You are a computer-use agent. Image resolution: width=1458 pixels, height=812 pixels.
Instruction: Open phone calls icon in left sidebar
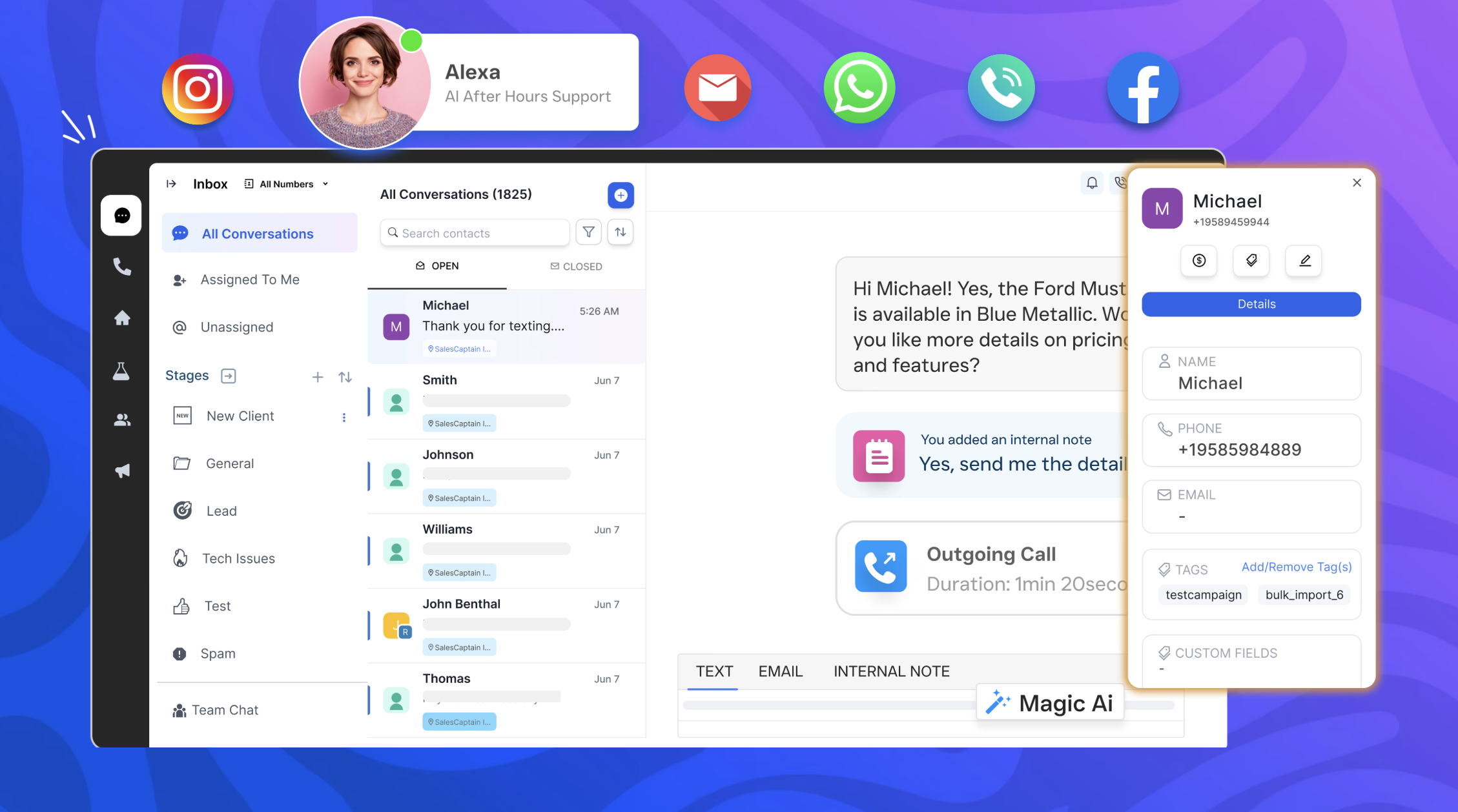click(x=122, y=267)
